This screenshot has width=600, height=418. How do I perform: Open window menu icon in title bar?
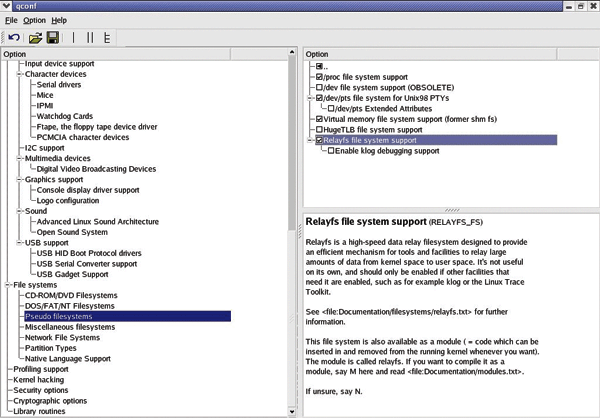click(x=8, y=6)
